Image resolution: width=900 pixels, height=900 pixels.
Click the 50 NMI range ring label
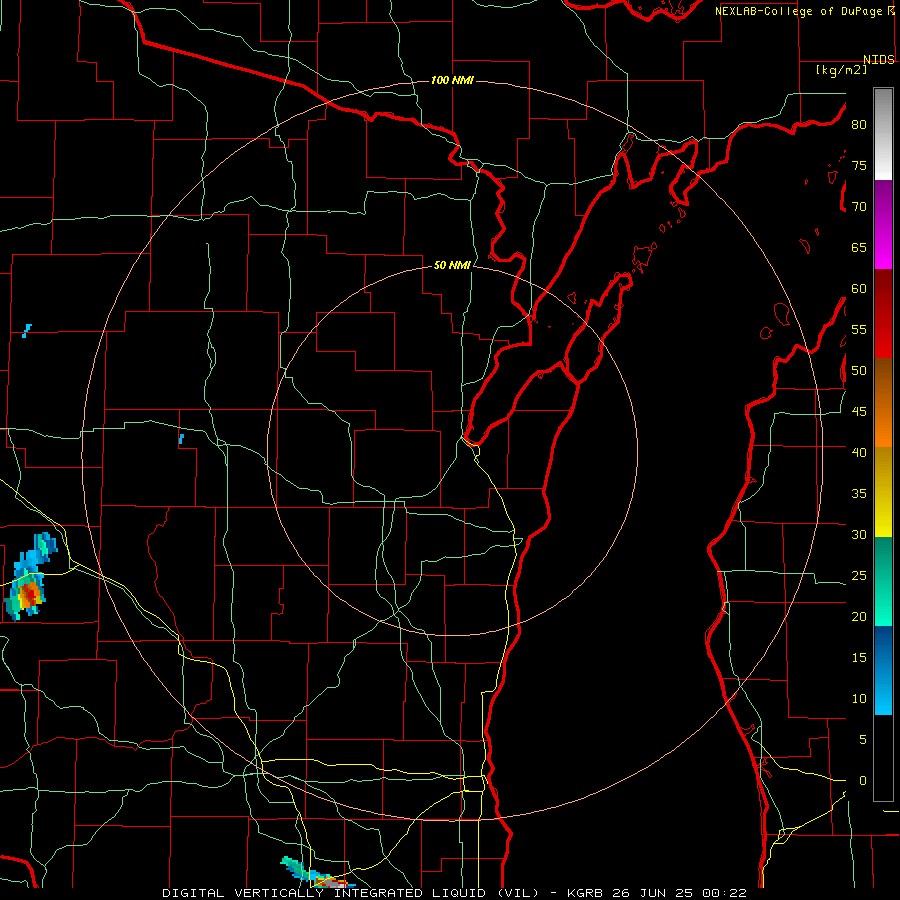pos(452,265)
